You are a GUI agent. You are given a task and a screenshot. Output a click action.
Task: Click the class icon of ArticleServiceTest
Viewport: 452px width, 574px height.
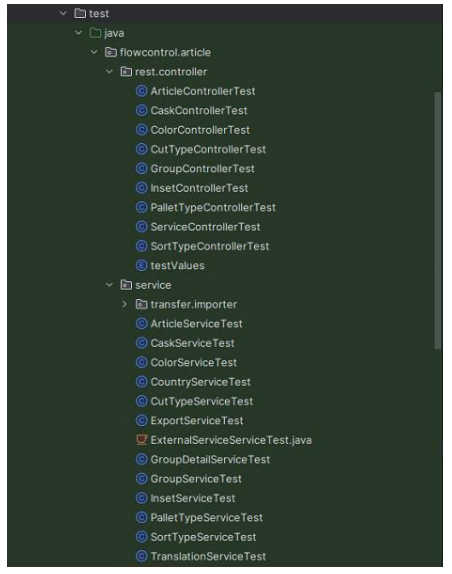pyautogui.click(x=142, y=324)
